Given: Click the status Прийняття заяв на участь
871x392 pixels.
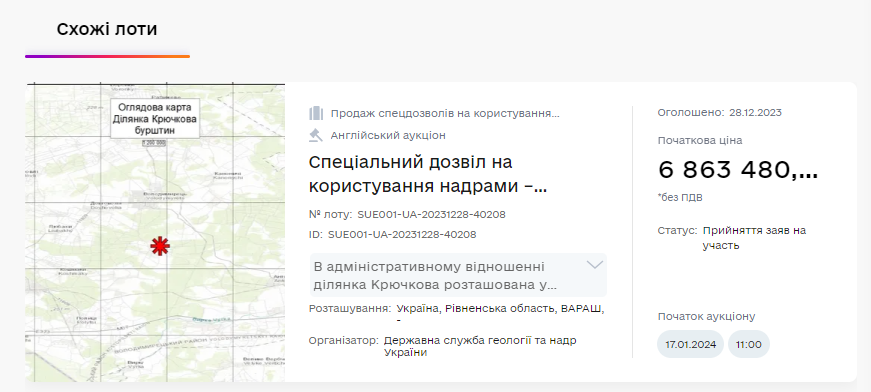Looking at the screenshot, I should coord(754,238).
